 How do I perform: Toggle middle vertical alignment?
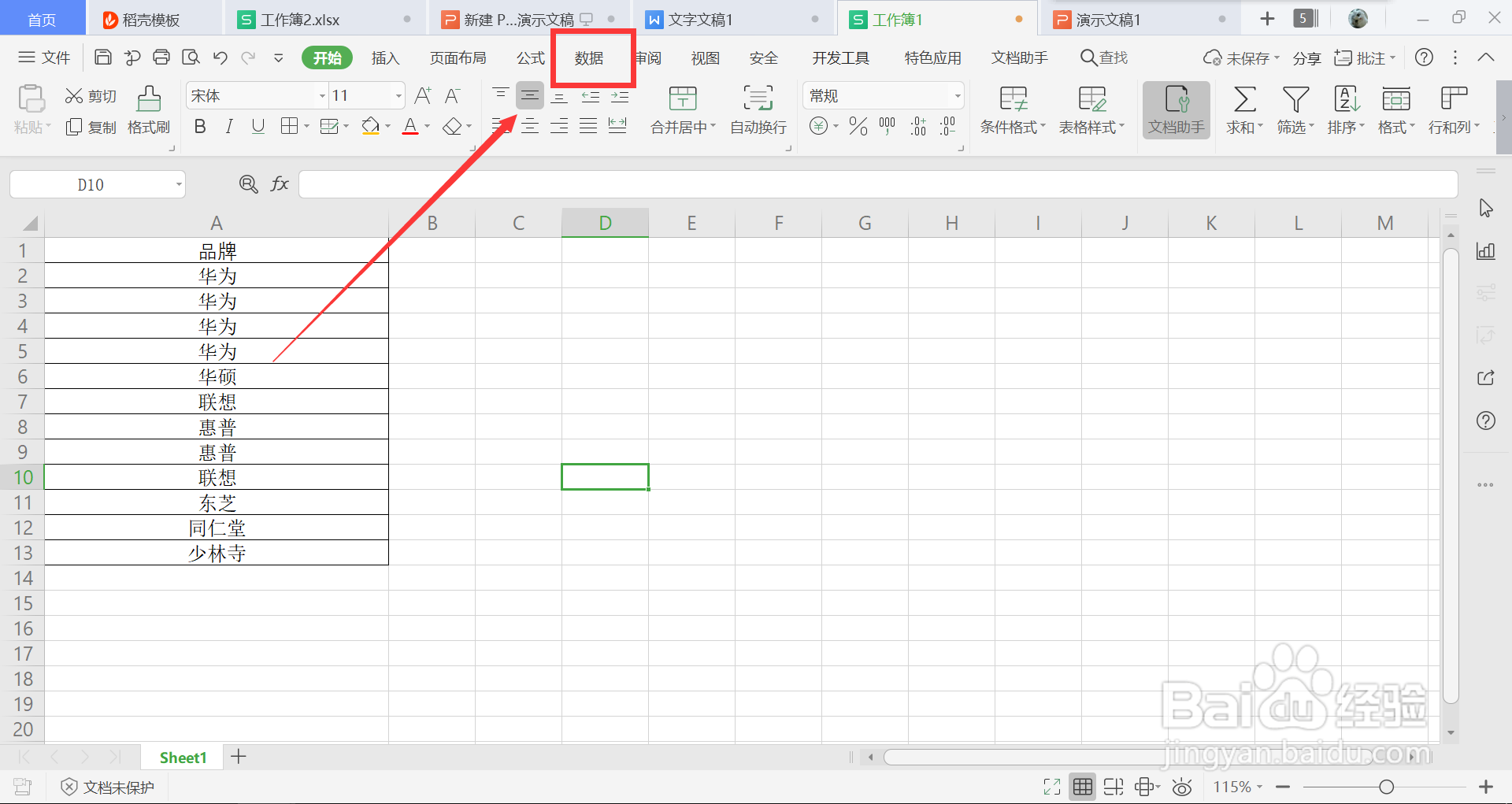[x=530, y=96]
